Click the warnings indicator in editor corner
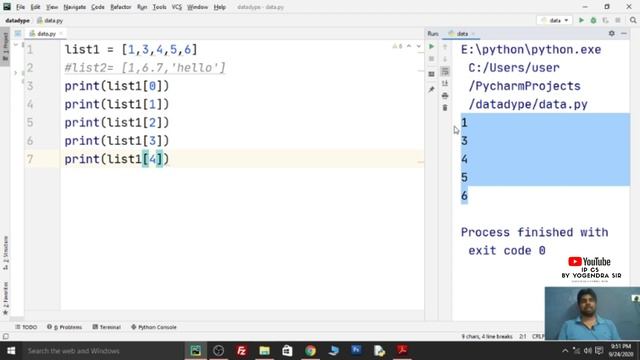 tap(398, 46)
